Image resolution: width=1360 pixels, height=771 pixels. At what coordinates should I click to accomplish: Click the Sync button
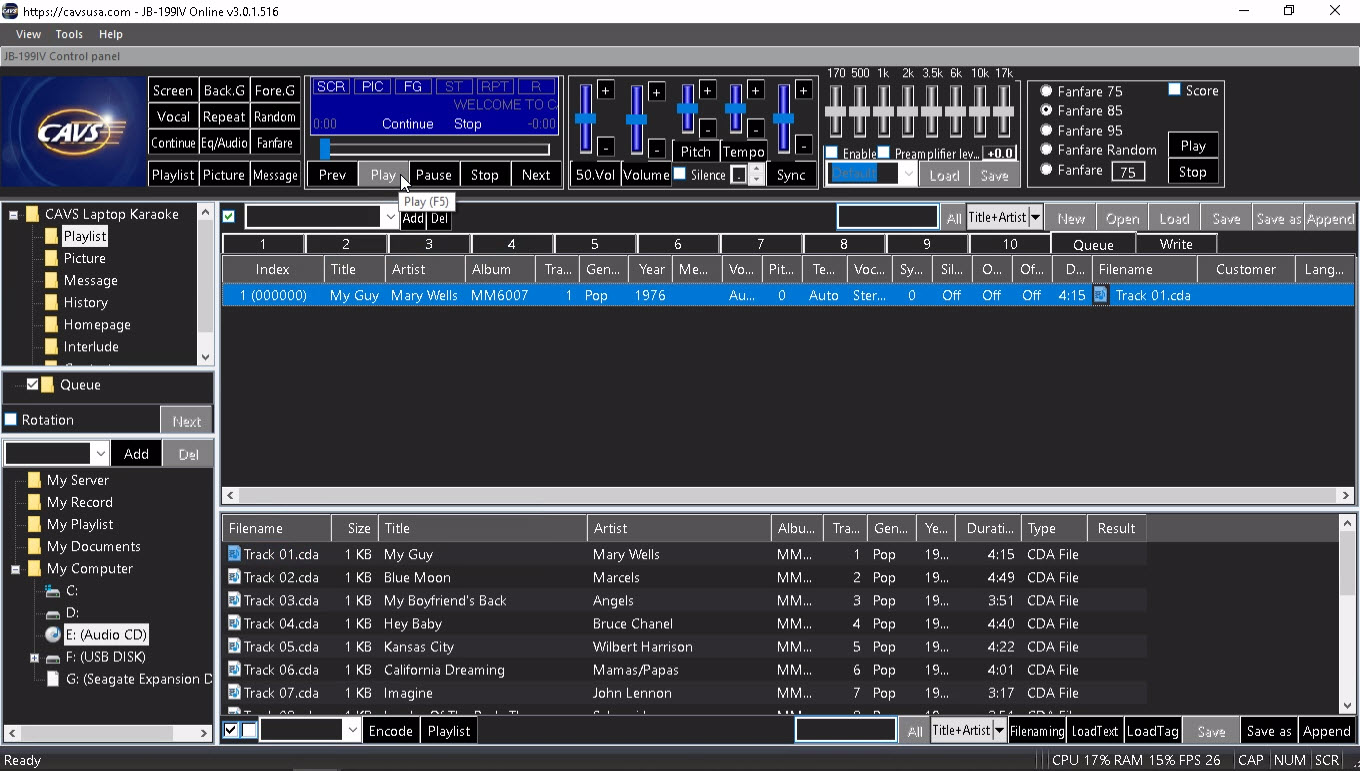point(791,174)
